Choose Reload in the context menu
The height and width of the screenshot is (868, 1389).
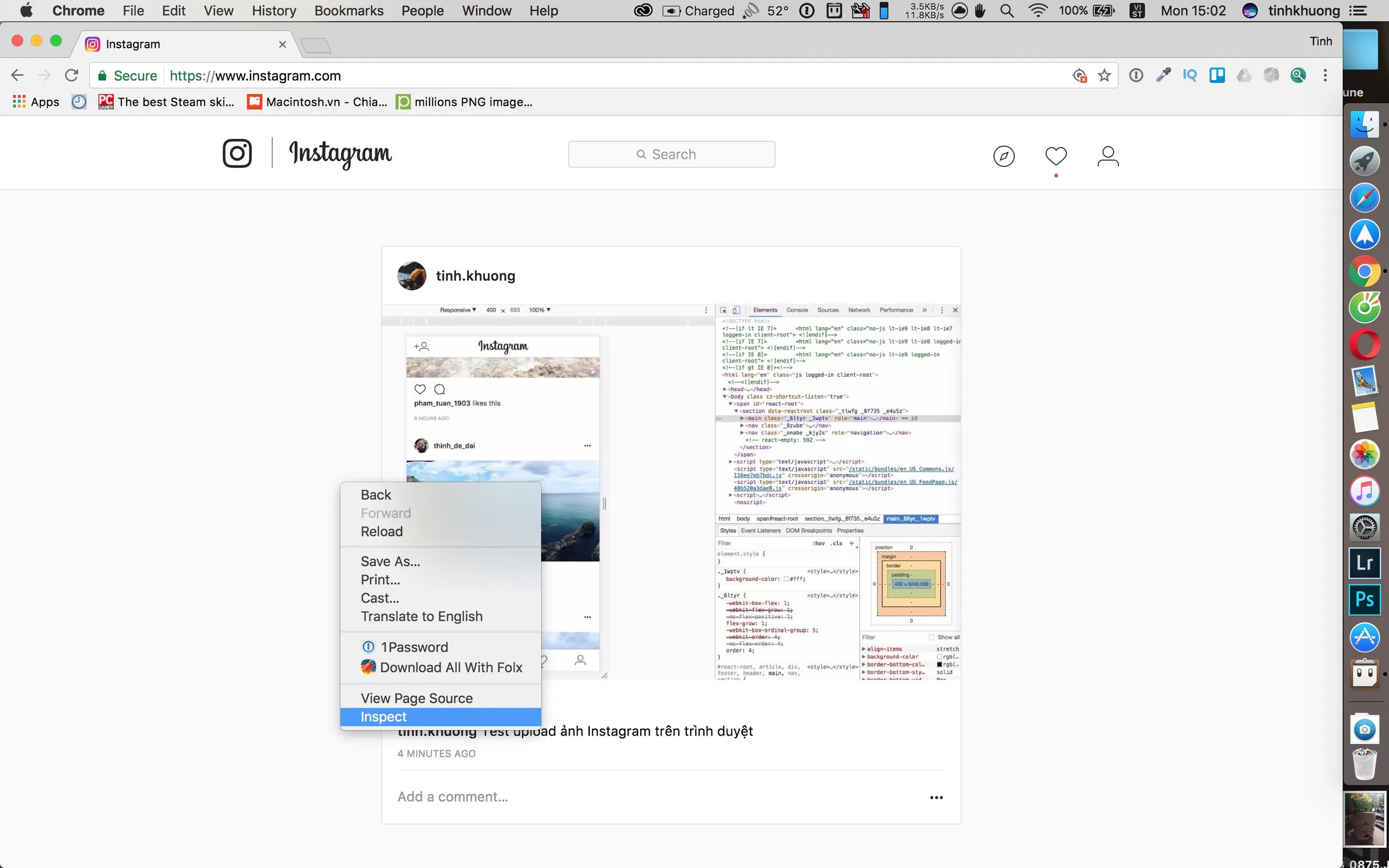[441, 532]
